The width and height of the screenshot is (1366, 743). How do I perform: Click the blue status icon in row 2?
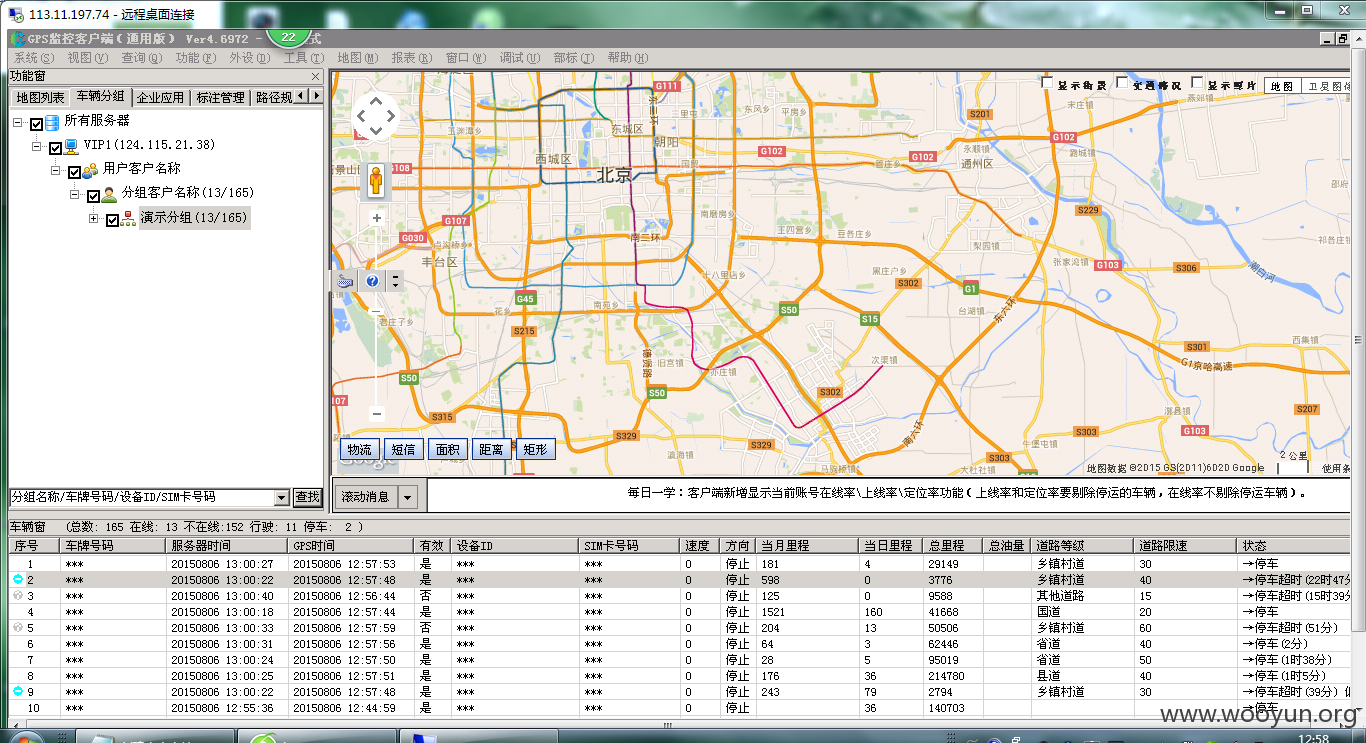tap(18, 580)
